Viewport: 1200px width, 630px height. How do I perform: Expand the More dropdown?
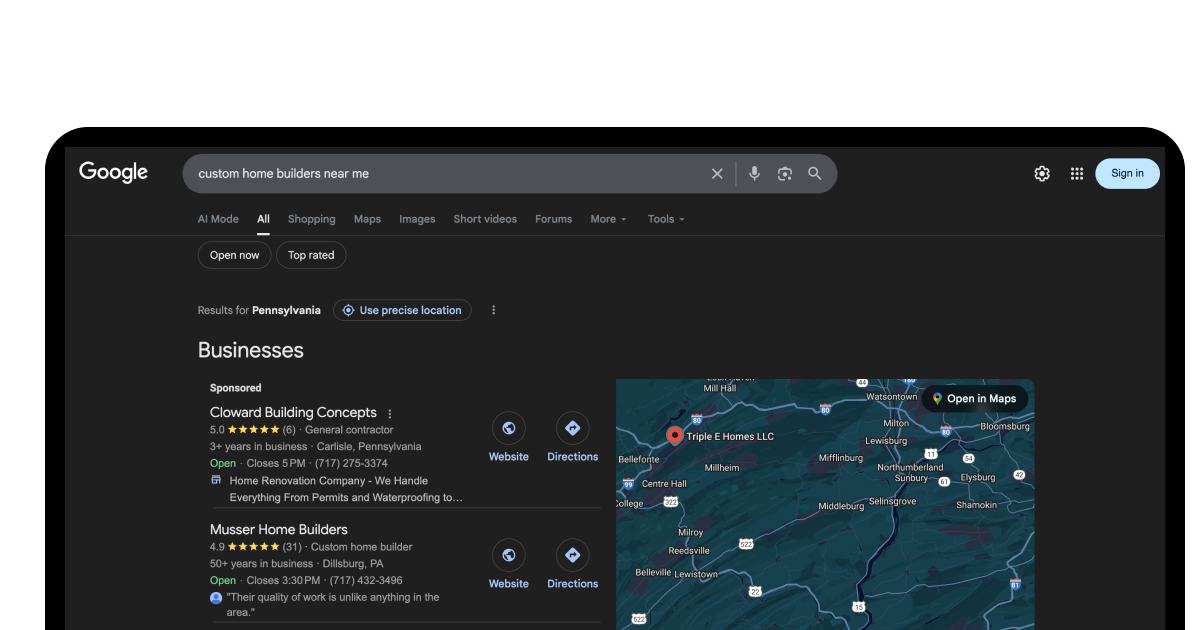coord(608,219)
